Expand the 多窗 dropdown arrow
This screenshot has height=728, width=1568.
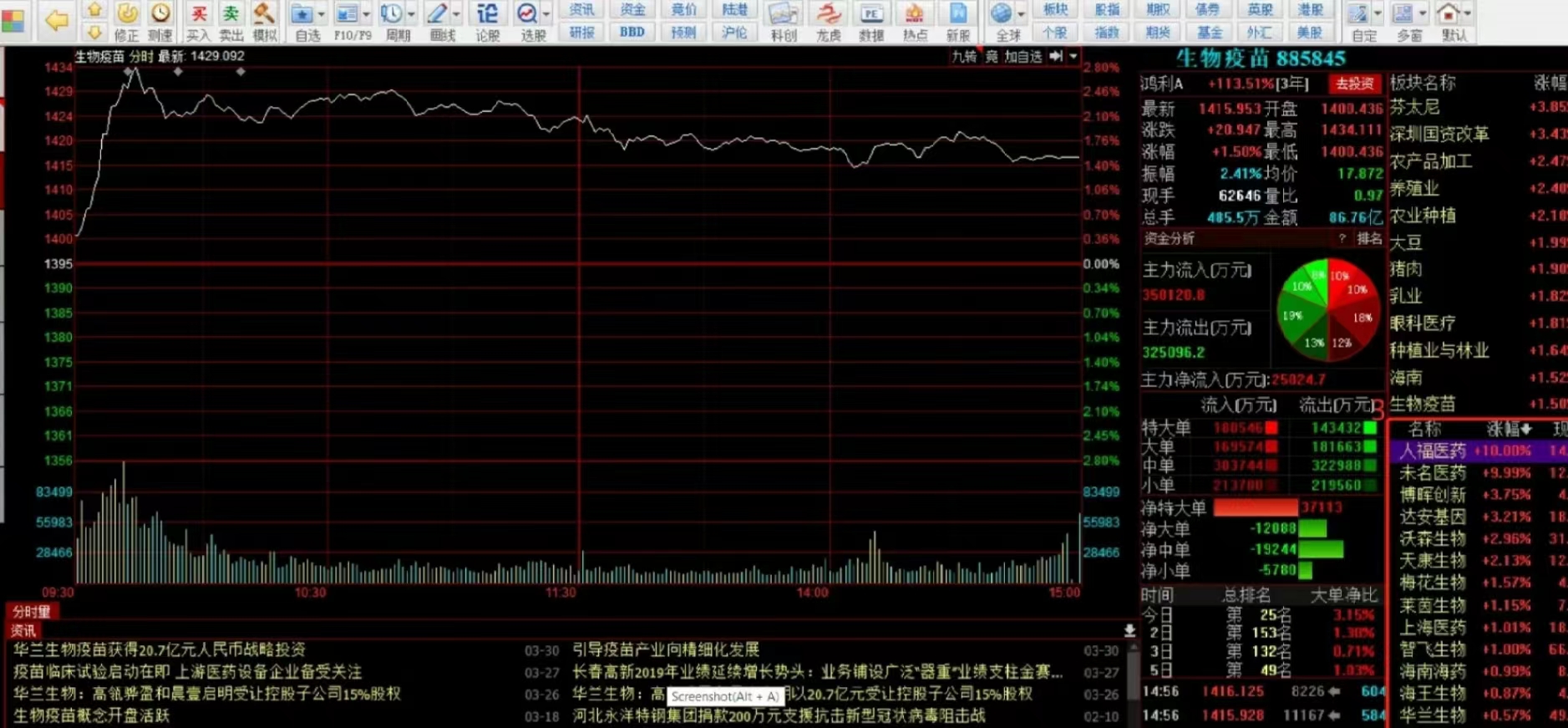[x=1423, y=14]
